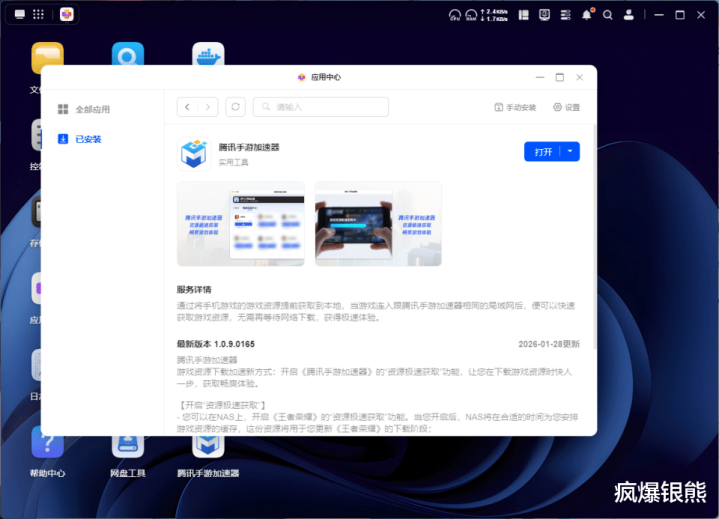The height and width of the screenshot is (519, 719).
Task: Open the blue search app desktop icon
Action: [128, 54]
